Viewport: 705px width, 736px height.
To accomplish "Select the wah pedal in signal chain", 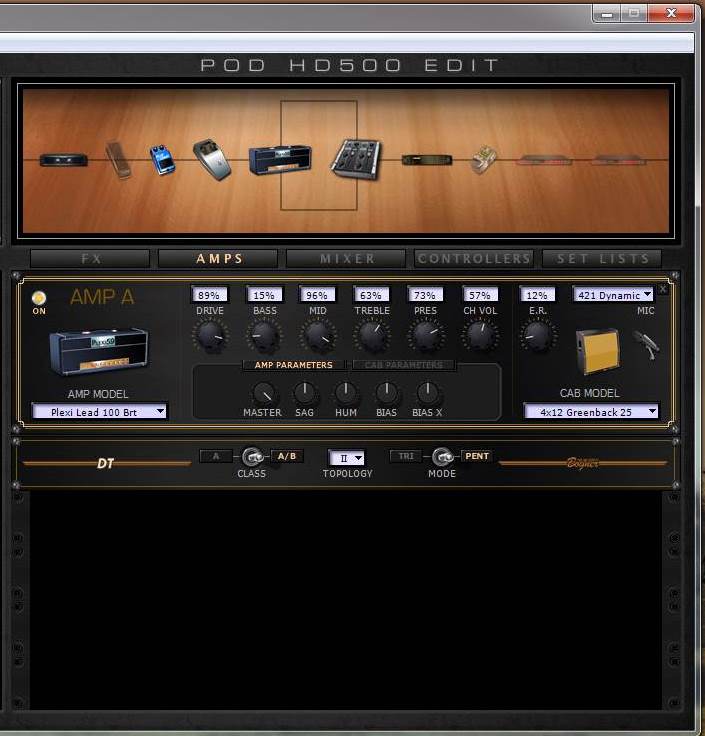I will [x=118, y=160].
